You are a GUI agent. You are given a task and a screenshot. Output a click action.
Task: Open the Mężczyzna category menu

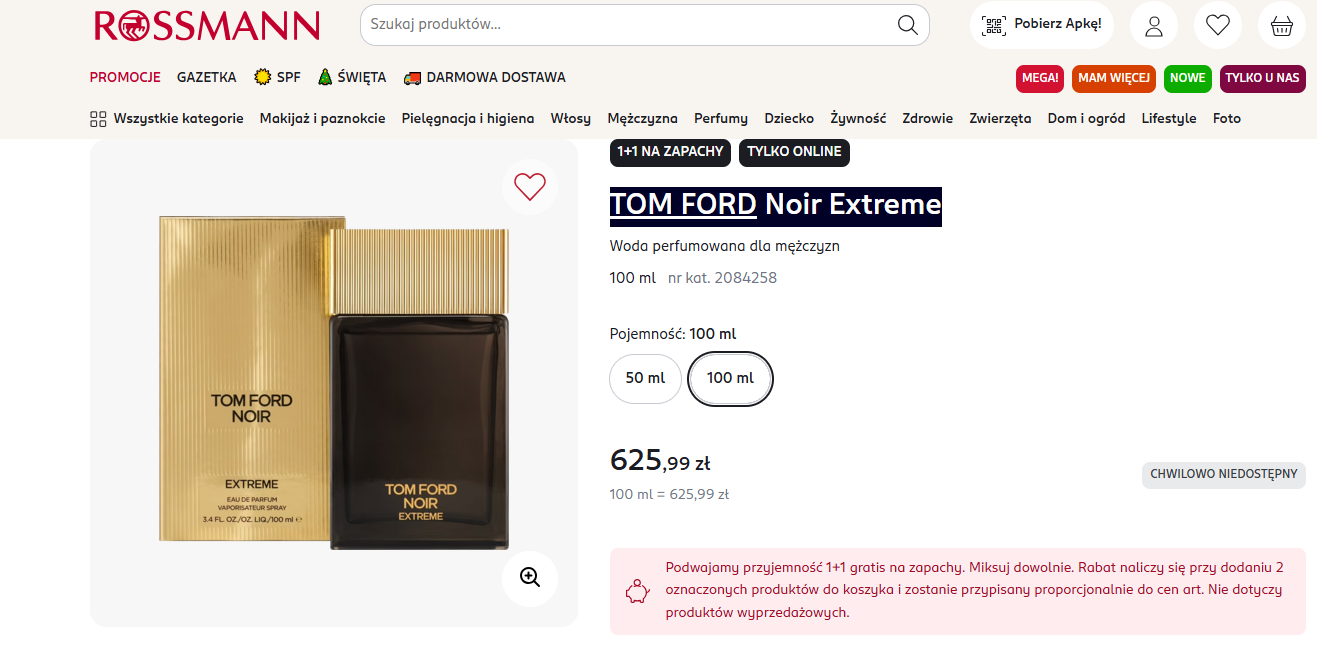(642, 118)
